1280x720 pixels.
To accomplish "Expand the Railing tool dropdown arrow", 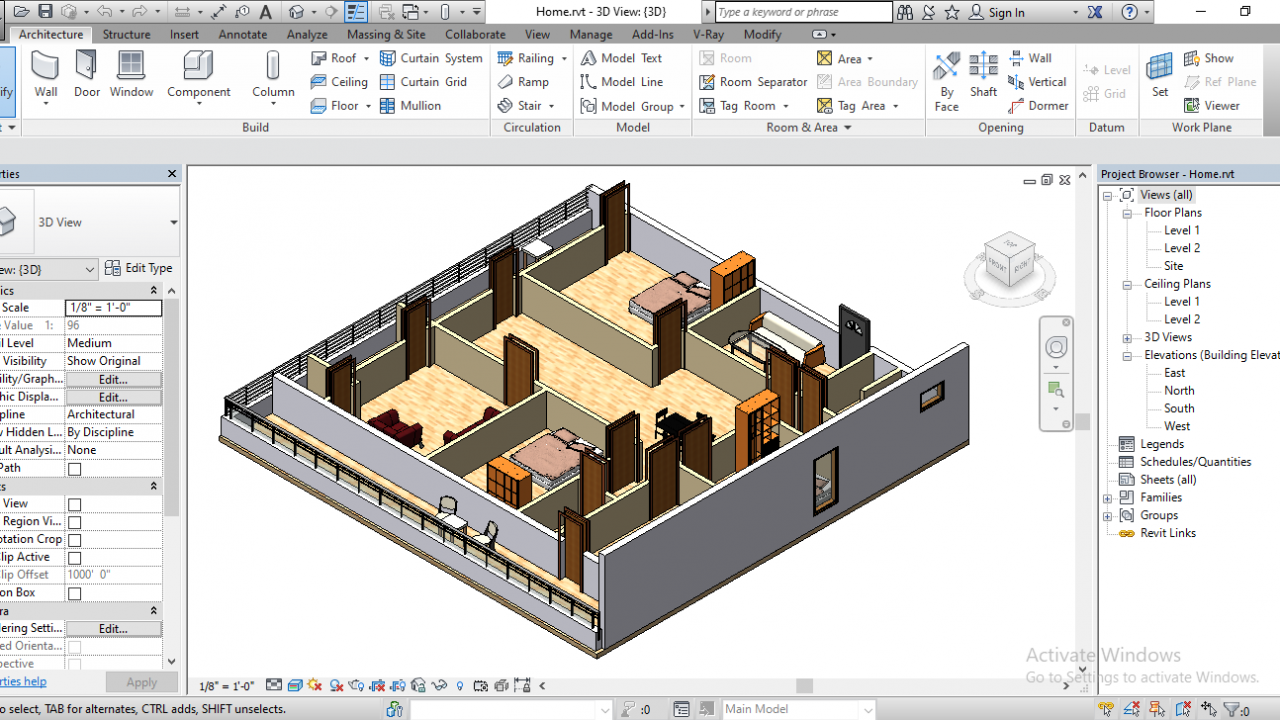I will (564, 59).
